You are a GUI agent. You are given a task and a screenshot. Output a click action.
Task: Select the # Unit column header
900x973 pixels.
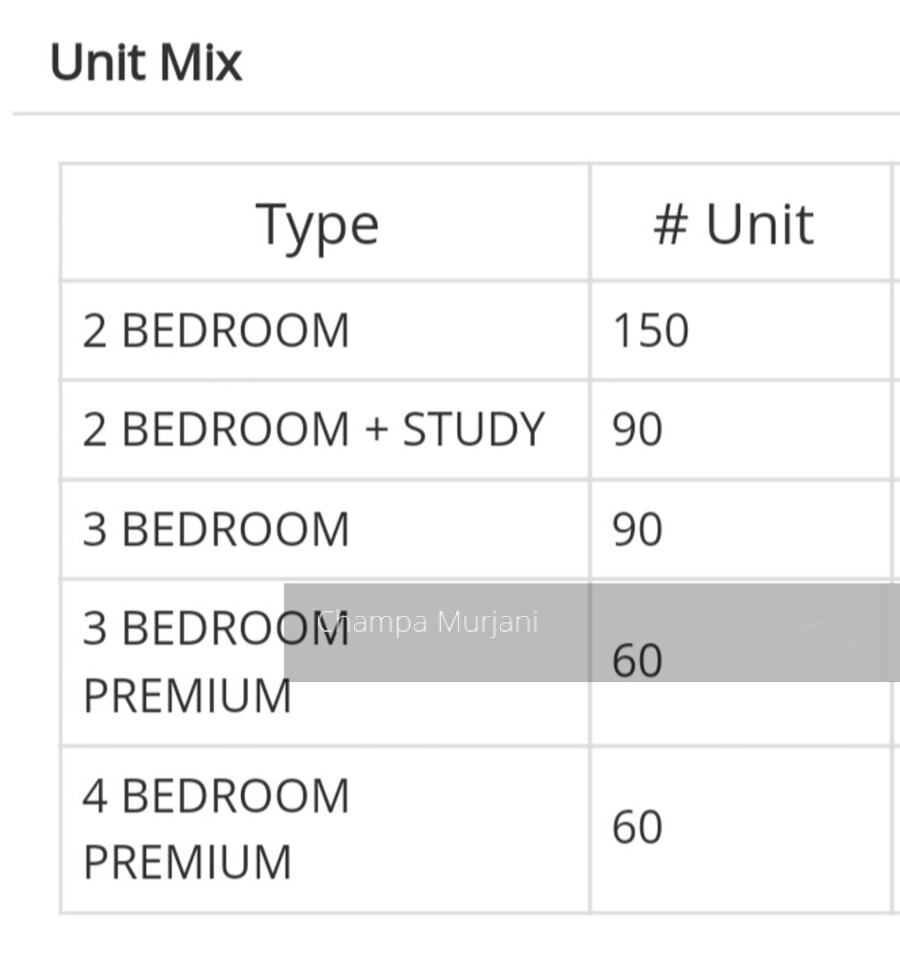[733, 224]
